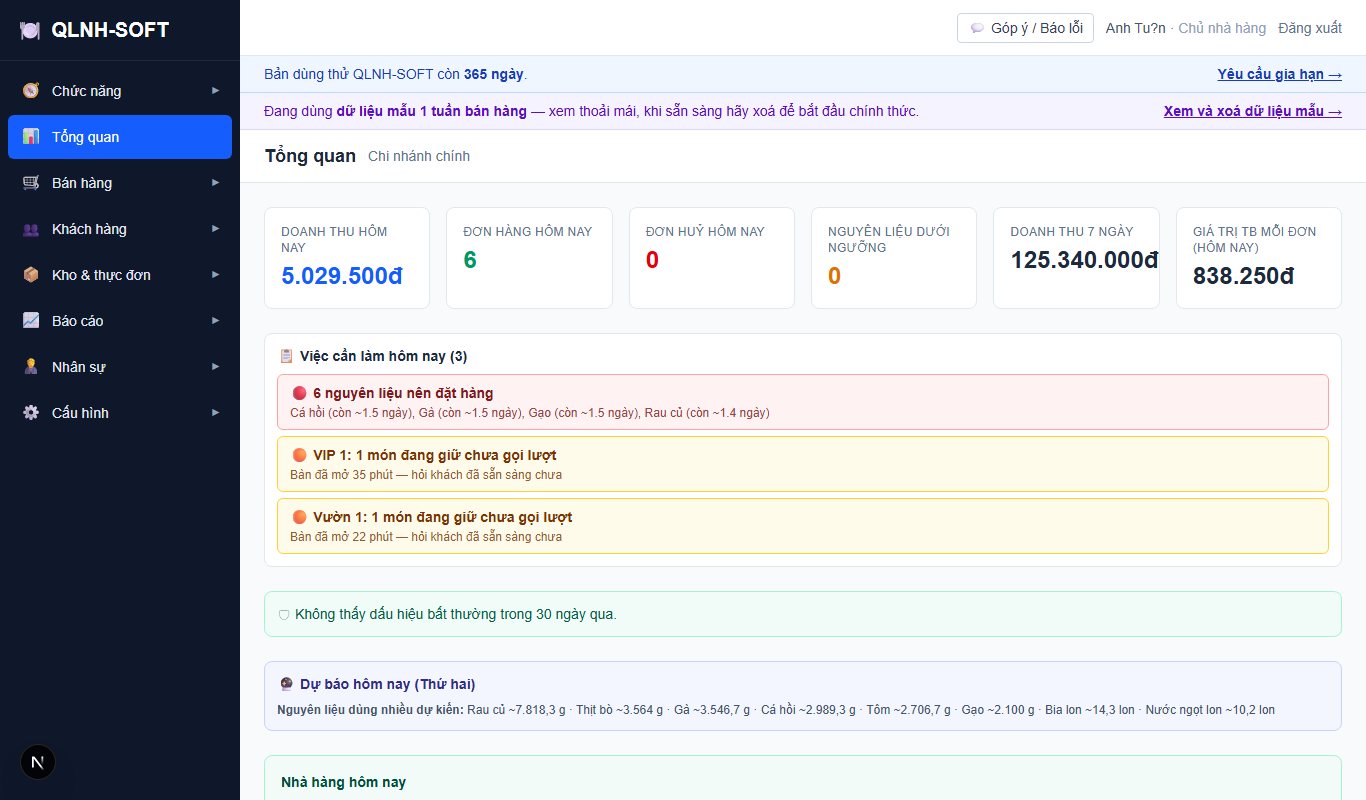
Task: Click the person icon beside Nhân sự
Action: coord(31,367)
